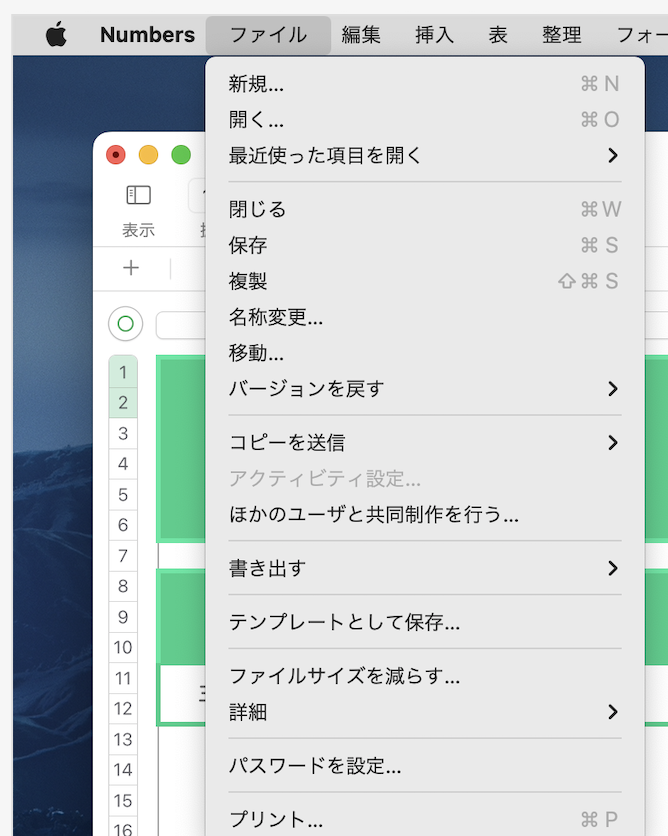Choose プリント... entry

pos(425,819)
